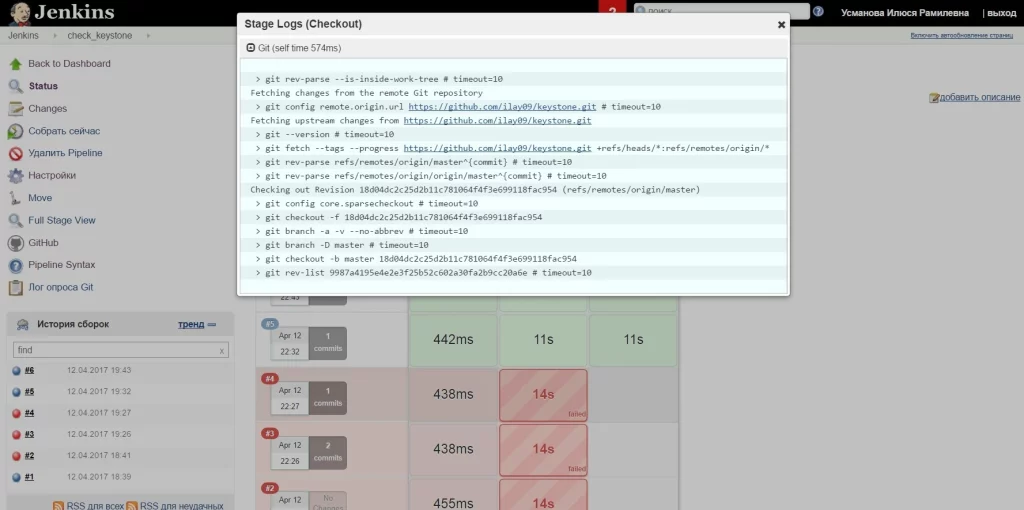Click the GitHub octocat icon
1024x510 pixels.
pyautogui.click(x=16, y=243)
